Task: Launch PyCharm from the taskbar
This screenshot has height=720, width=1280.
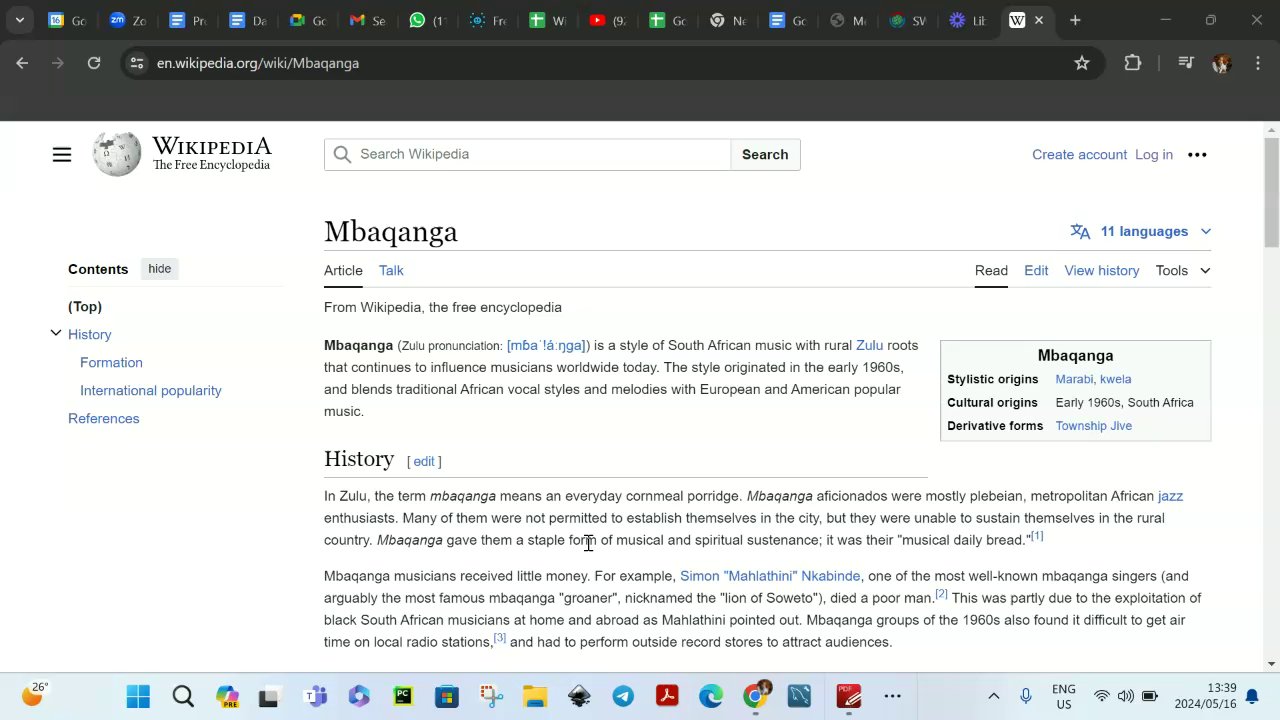Action: pos(403,696)
